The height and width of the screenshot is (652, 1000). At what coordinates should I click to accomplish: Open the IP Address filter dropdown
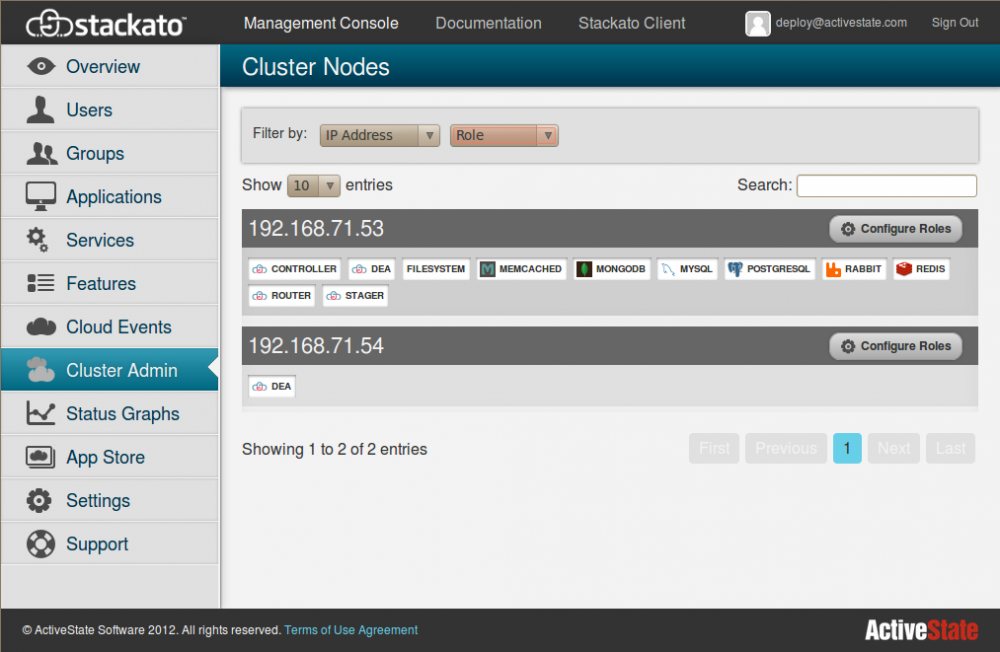379,135
